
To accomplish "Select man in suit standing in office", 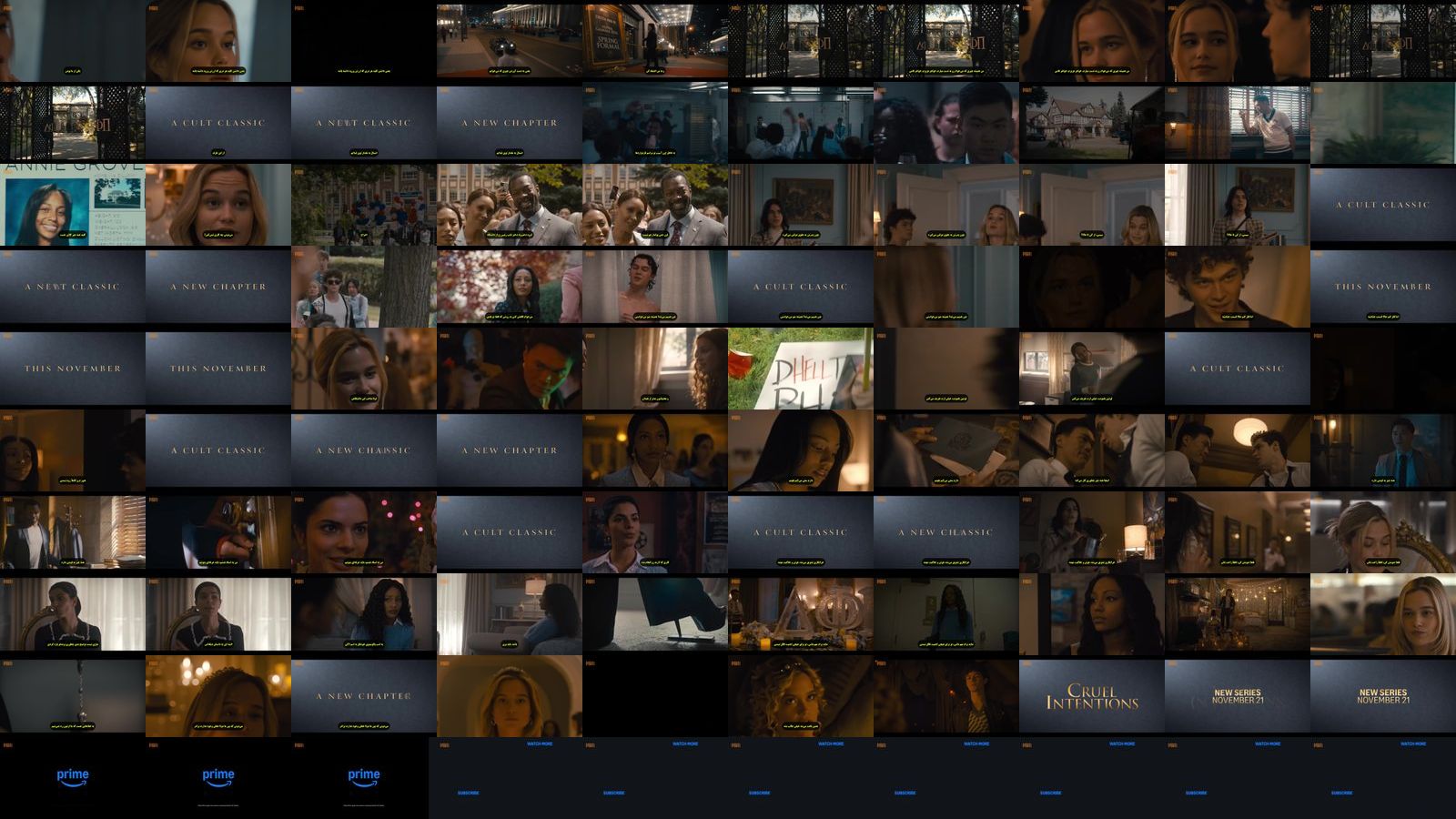I will pos(73,532).
